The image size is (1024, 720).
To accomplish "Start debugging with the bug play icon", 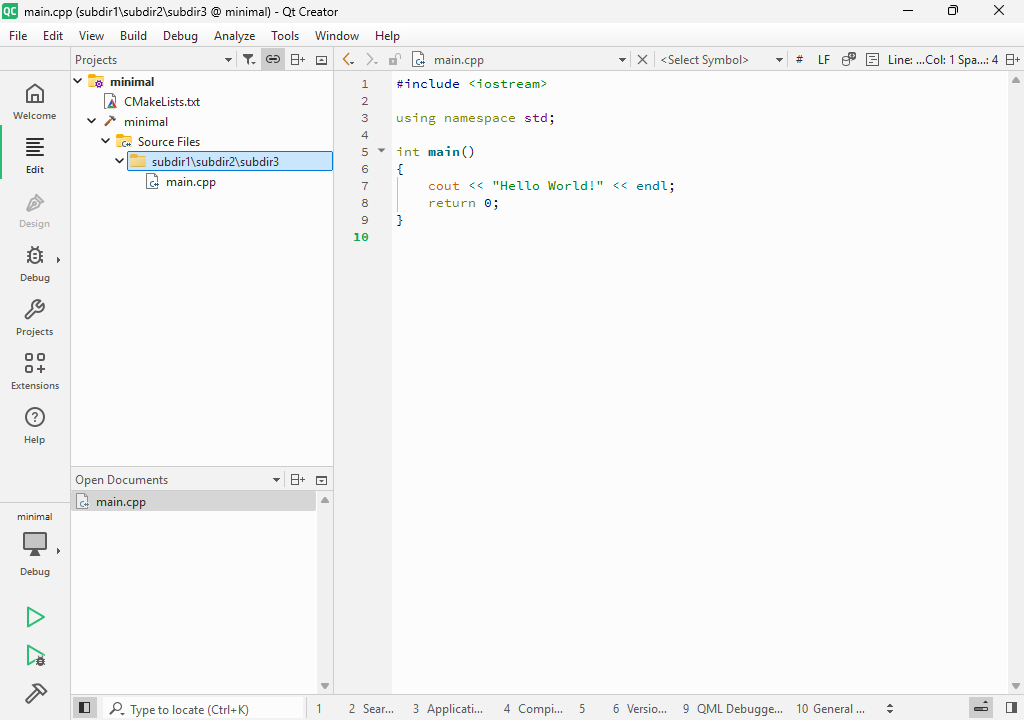I will (34, 656).
